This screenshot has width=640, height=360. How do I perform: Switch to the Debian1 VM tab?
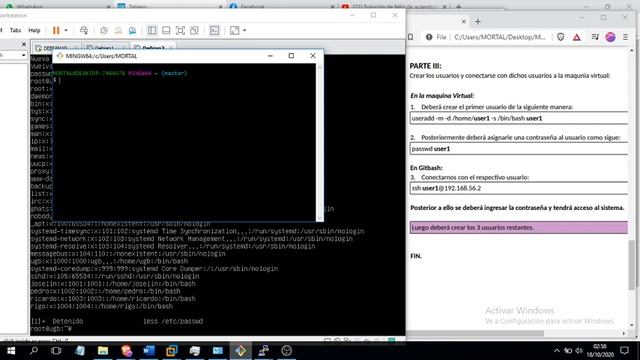point(104,48)
